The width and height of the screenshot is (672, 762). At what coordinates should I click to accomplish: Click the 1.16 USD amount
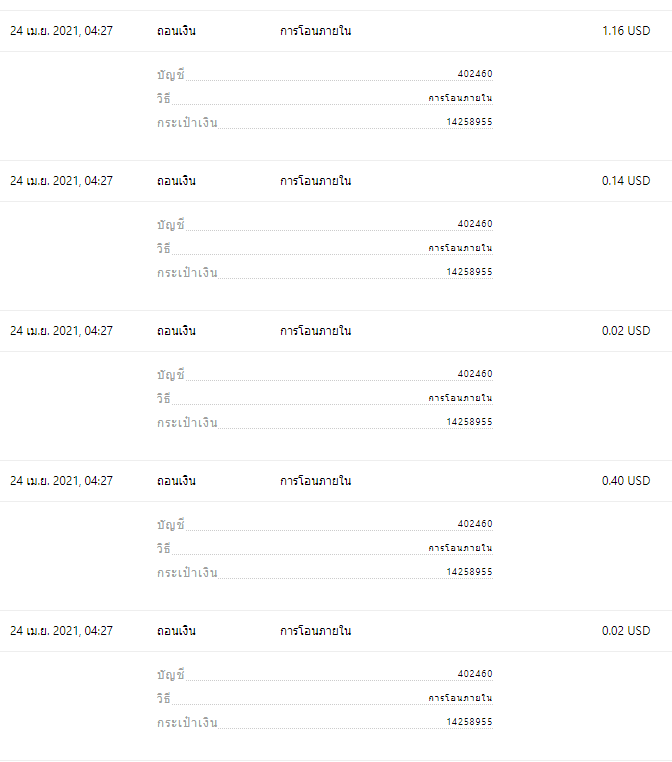tap(626, 31)
